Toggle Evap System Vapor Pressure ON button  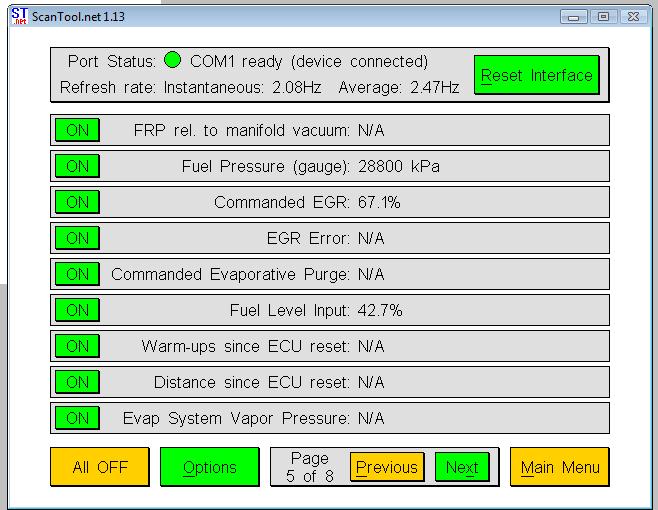(77, 418)
